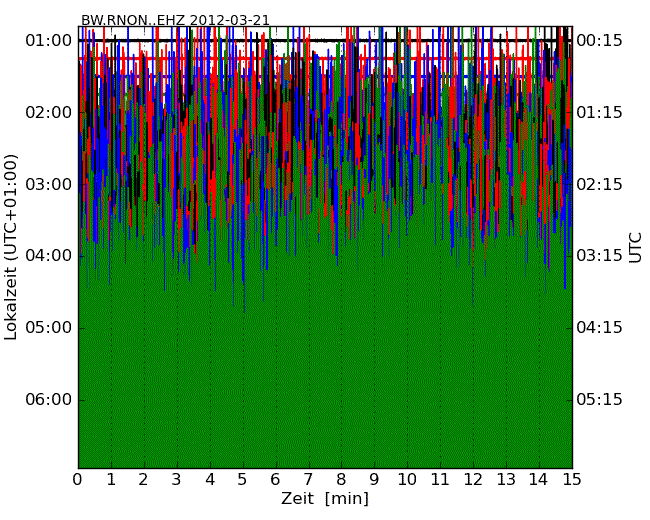Pick the x-axis tick label 1

[x=111, y=480]
